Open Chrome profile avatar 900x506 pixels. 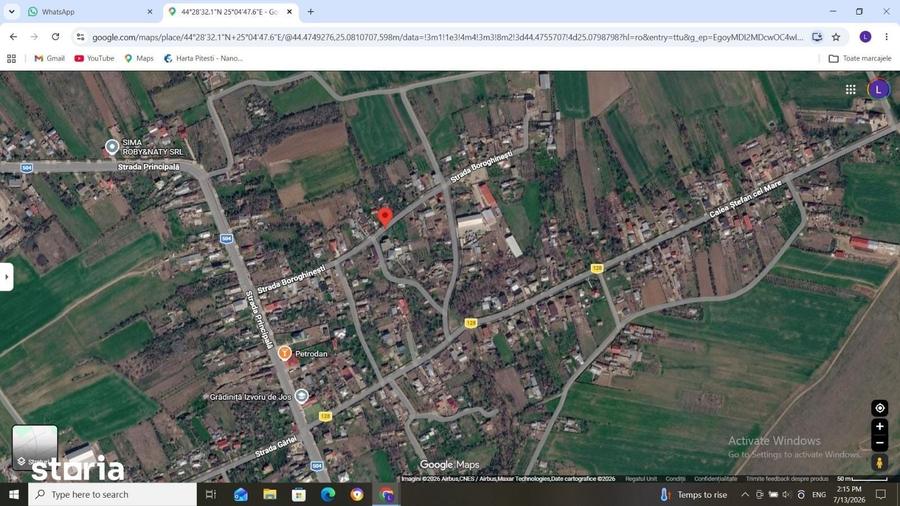tap(865, 37)
